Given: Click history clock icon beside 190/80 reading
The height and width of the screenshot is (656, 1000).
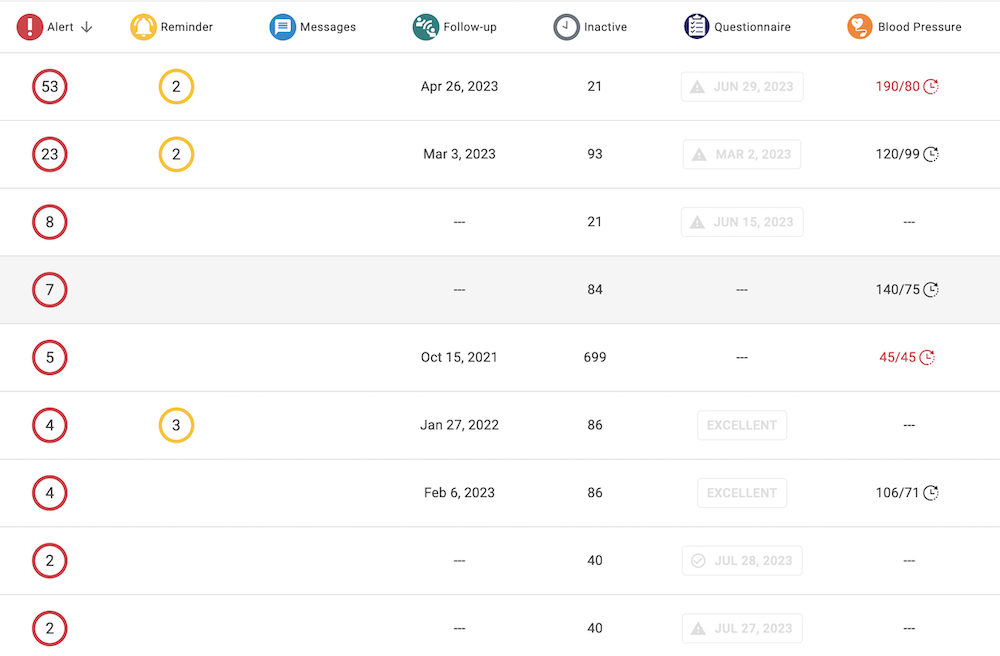Looking at the screenshot, I should tap(931, 87).
